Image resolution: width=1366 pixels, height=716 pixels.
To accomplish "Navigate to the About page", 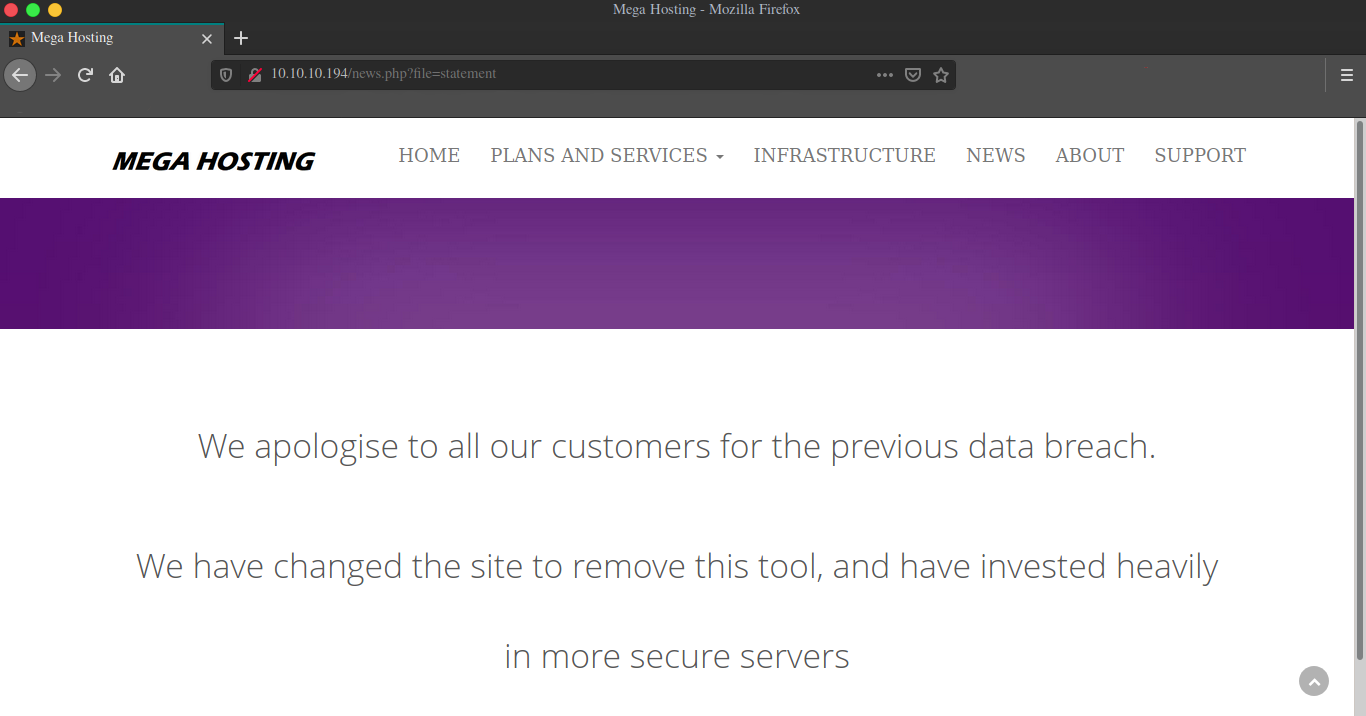I will pos(1090,155).
